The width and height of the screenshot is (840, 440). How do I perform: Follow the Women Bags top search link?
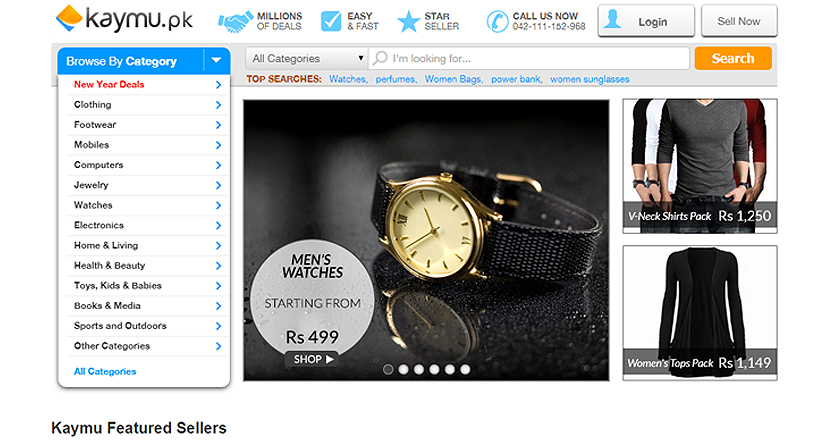[454, 79]
